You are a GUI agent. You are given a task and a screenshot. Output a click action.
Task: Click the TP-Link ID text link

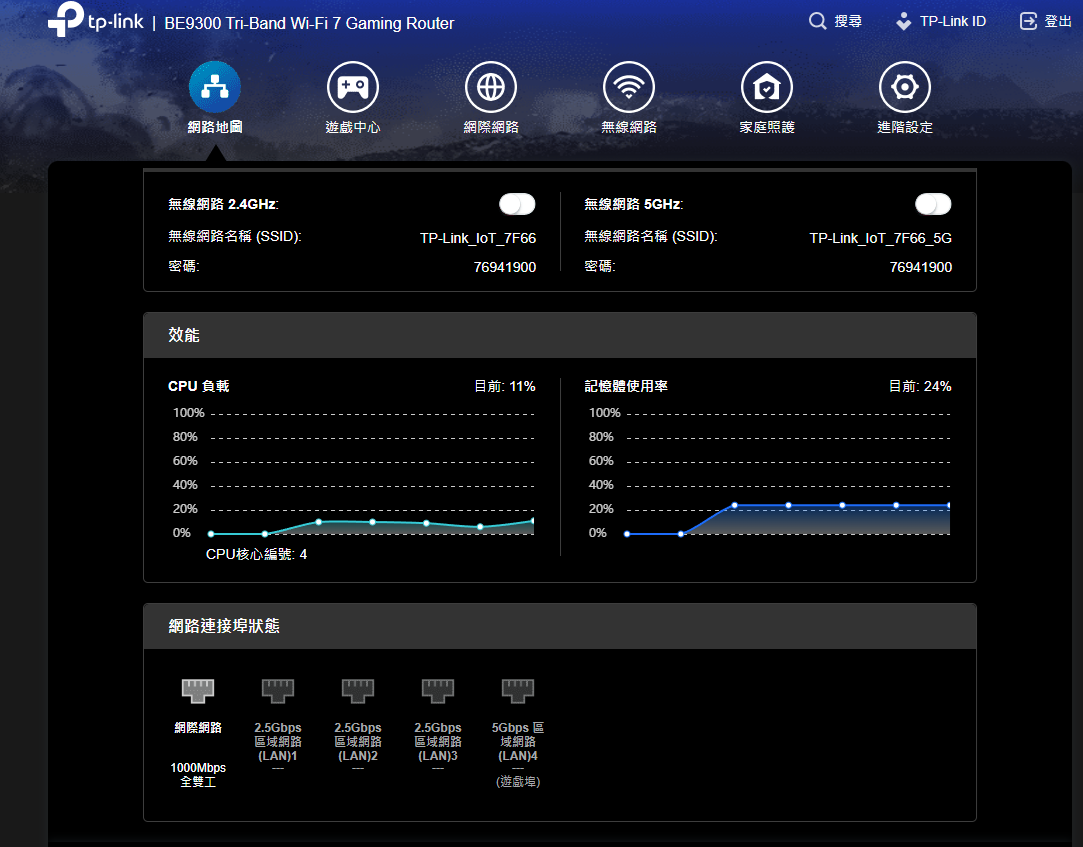click(x=952, y=21)
